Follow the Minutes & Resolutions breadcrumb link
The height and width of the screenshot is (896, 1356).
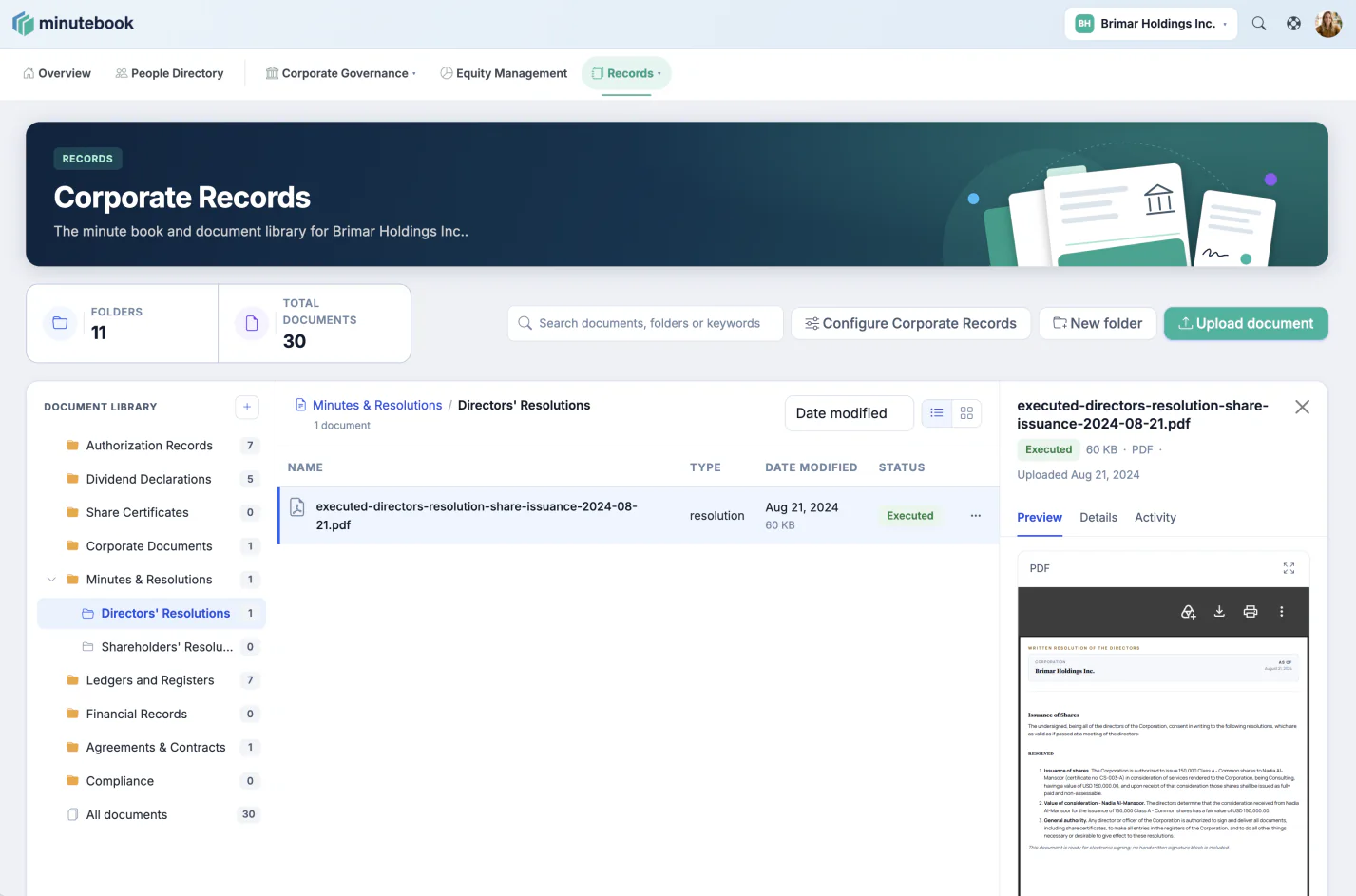[x=377, y=405]
